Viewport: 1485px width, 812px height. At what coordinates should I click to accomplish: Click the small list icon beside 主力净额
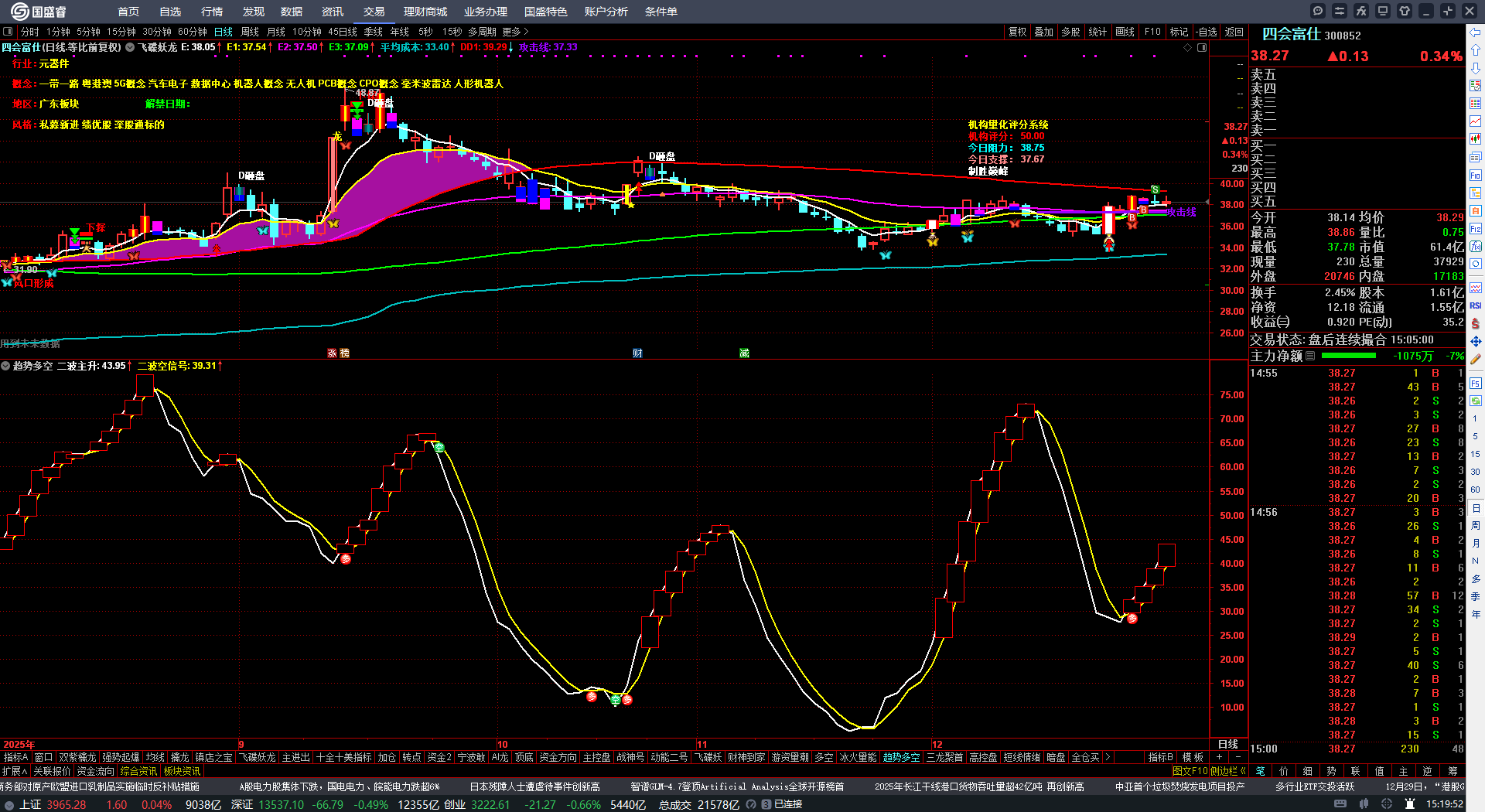(x=1310, y=357)
